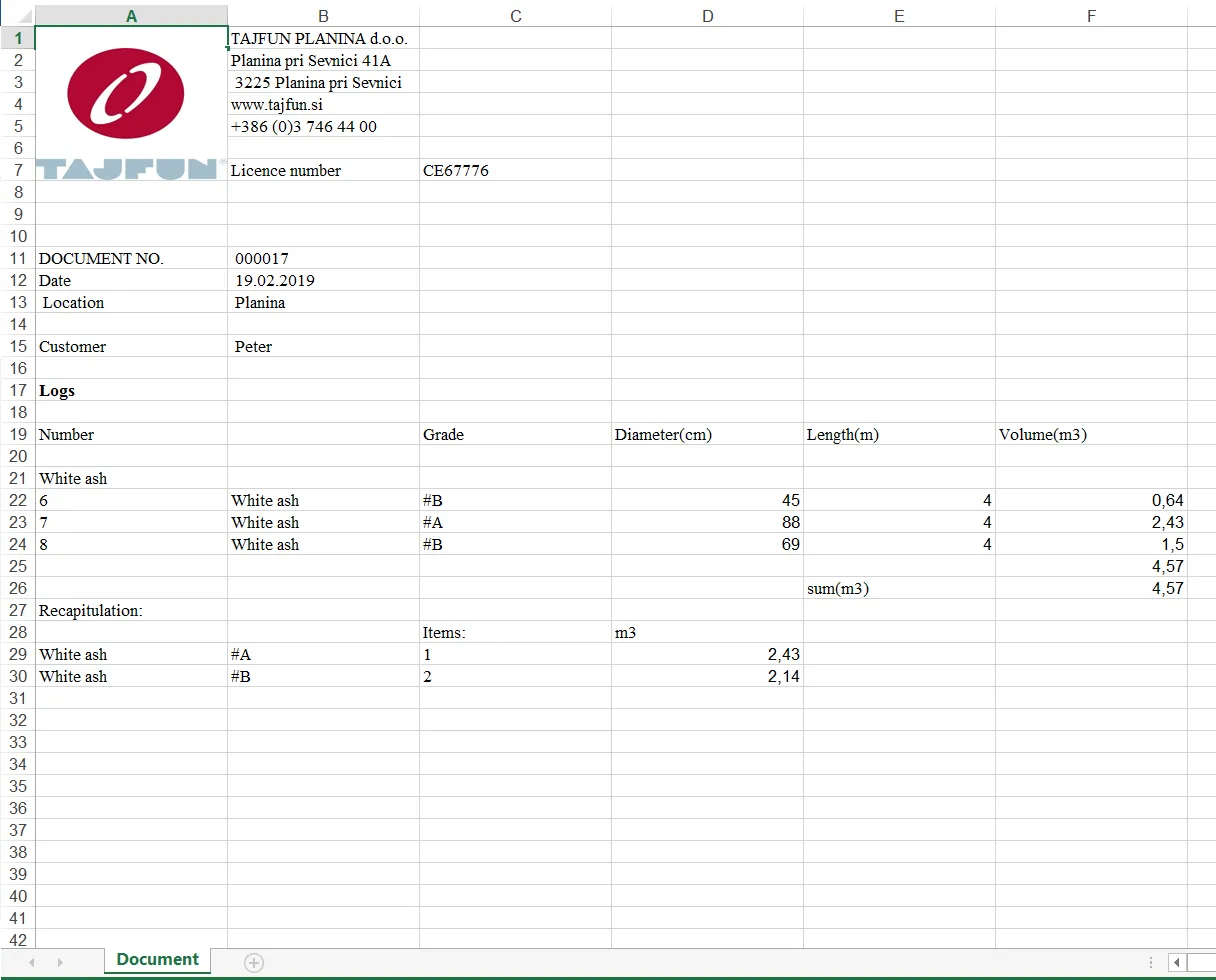The width and height of the screenshot is (1216, 980).
Task: Select column A header
Action: pyautogui.click(x=131, y=16)
